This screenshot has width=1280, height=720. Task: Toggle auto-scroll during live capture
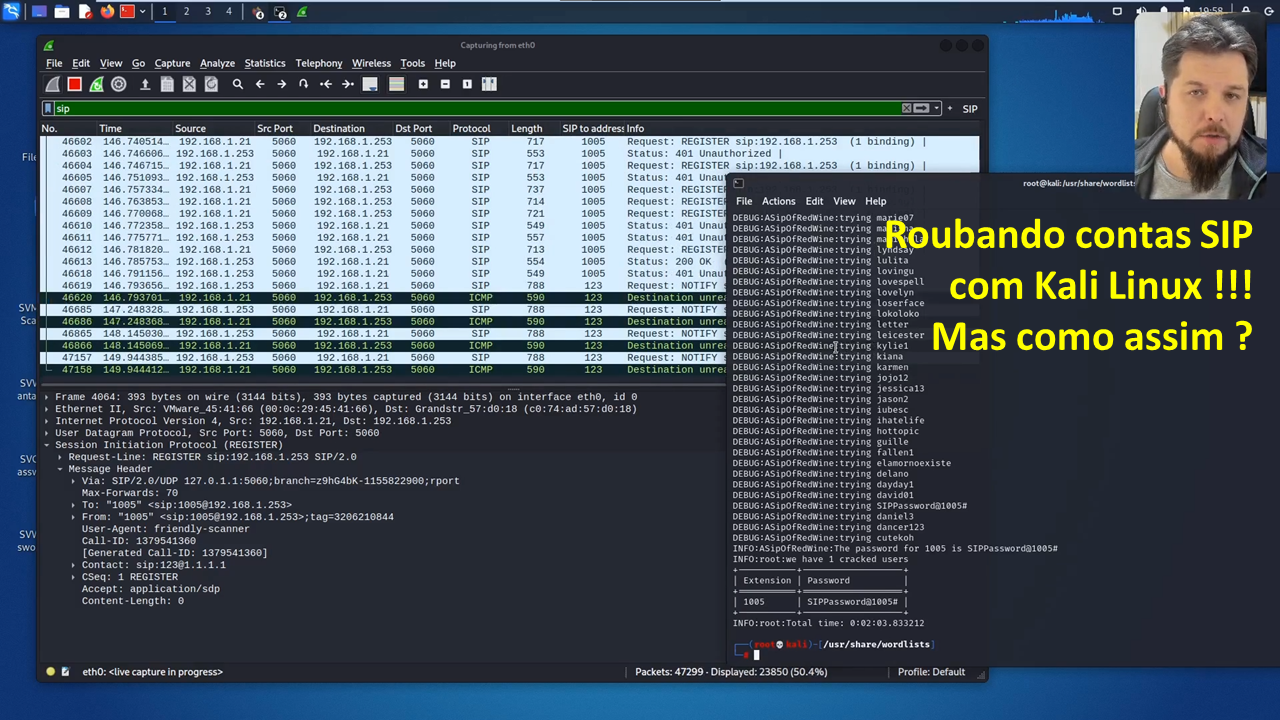[370, 84]
